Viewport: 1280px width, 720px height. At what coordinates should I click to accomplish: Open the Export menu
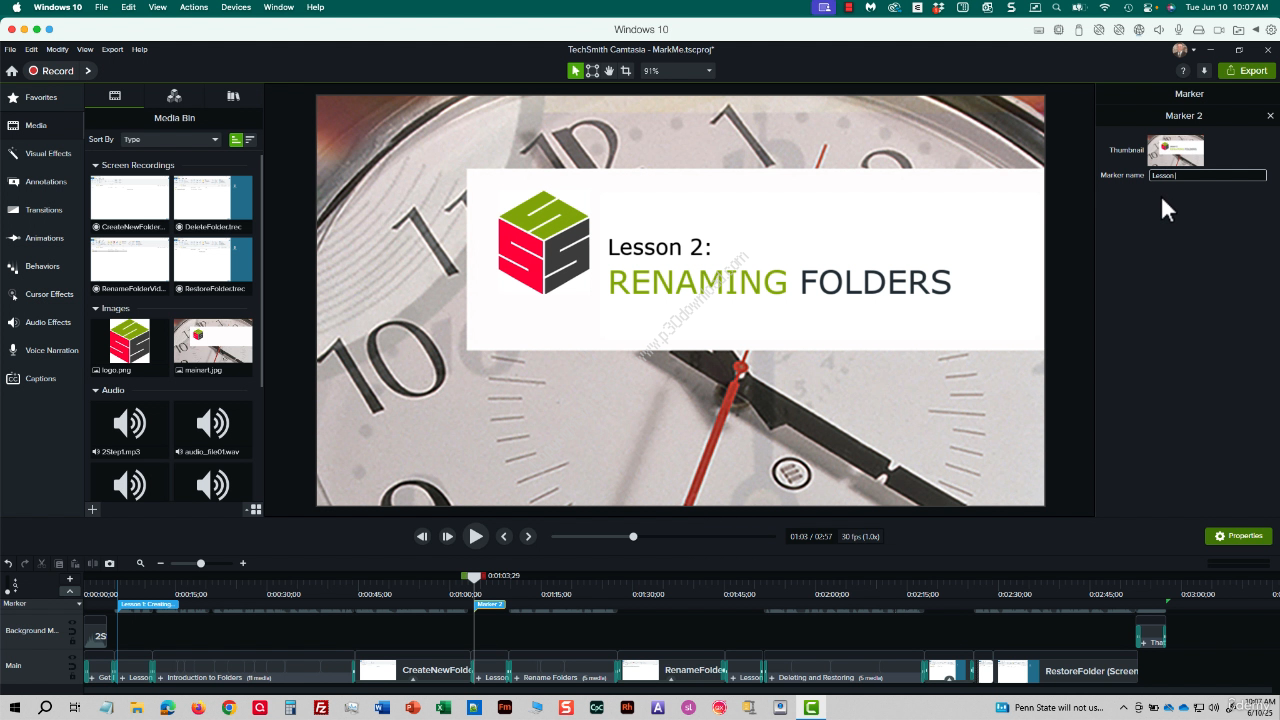112,49
